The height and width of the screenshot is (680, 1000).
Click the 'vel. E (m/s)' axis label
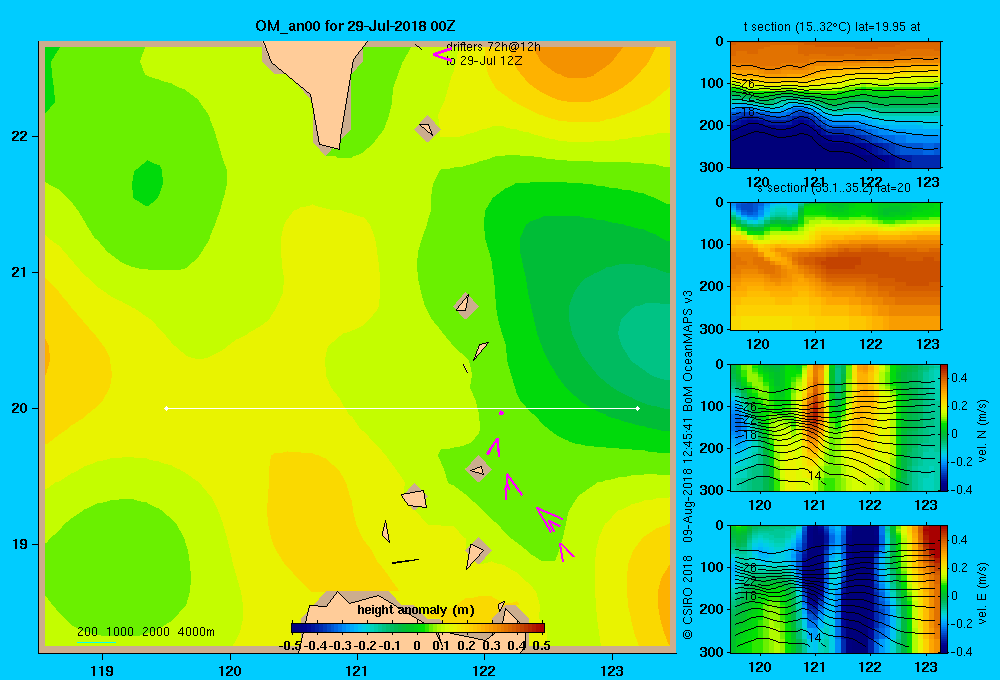pos(983,592)
